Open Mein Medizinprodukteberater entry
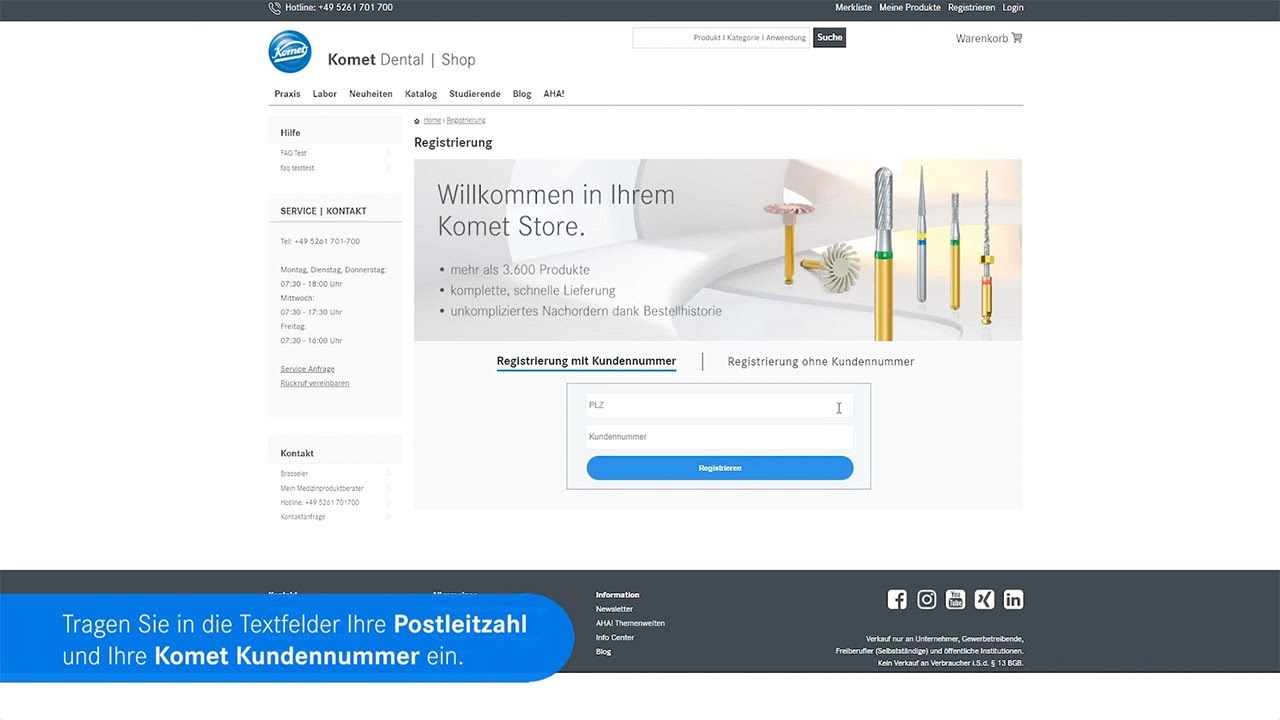Image resolution: width=1280 pixels, height=720 pixels. pyautogui.click(x=322, y=488)
